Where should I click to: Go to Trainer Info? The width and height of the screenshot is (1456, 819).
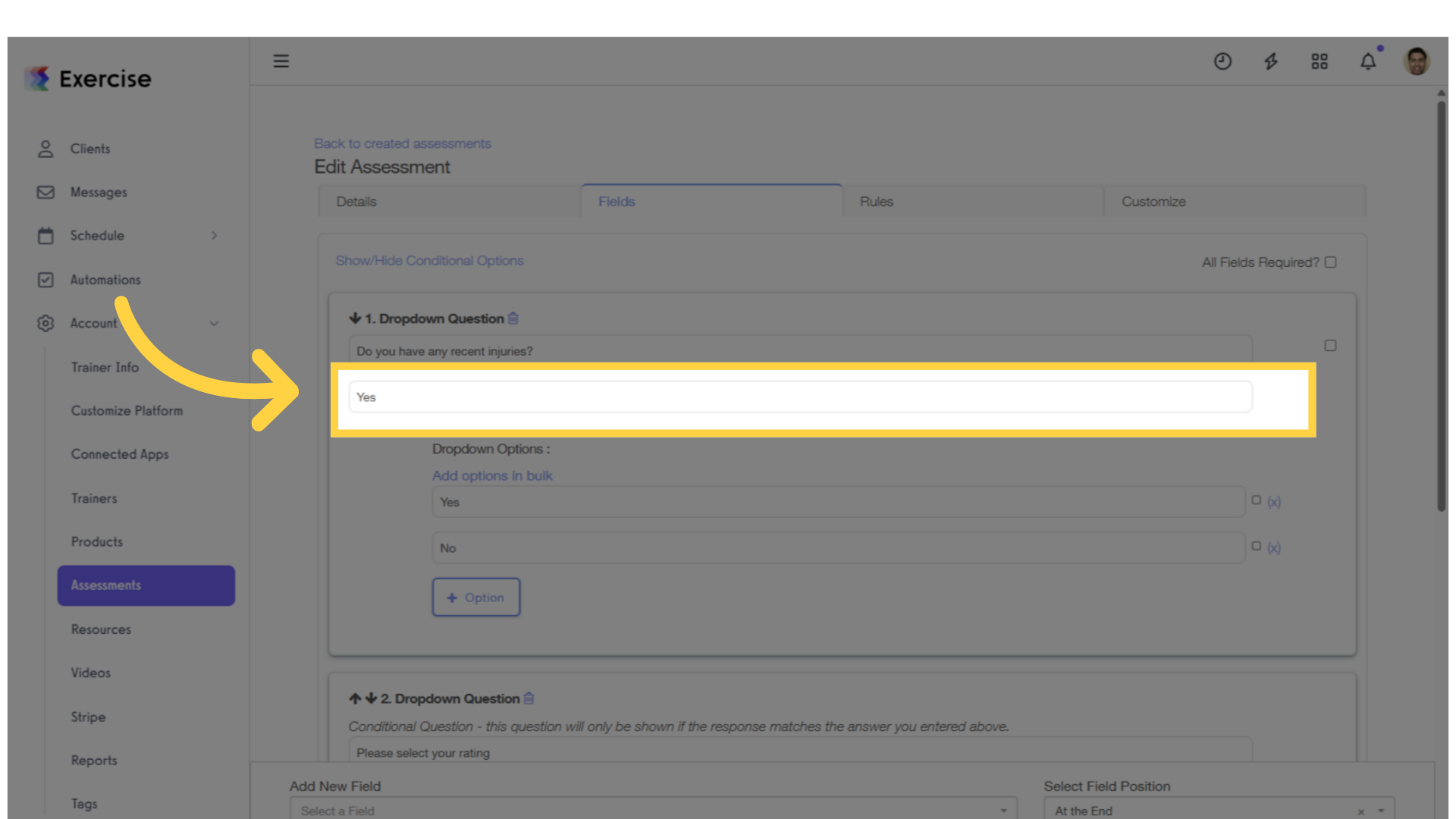coord(105,367)
